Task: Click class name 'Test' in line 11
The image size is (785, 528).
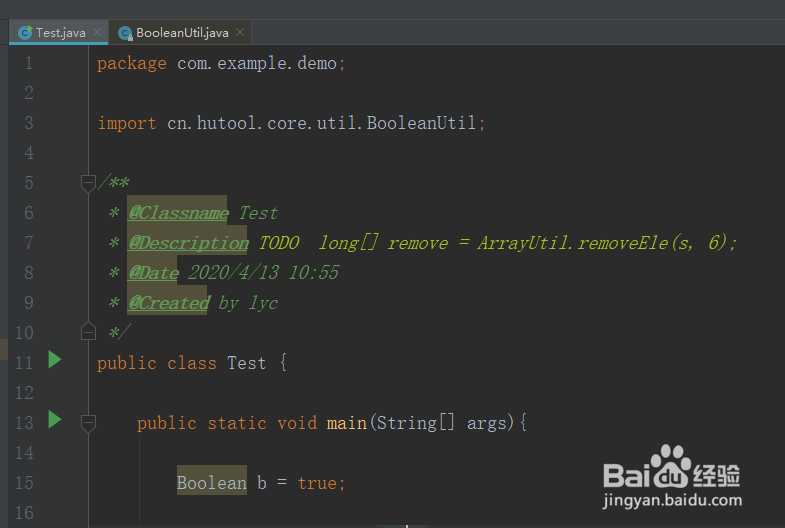Action: tap(246, 363)
